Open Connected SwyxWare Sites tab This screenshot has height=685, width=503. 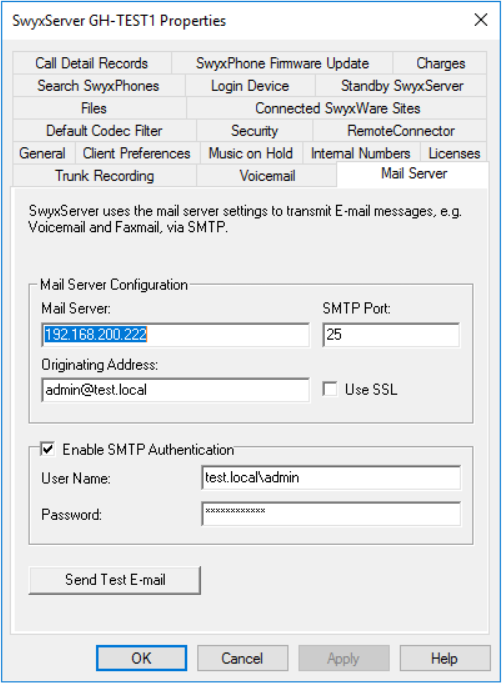click(337, 108)
